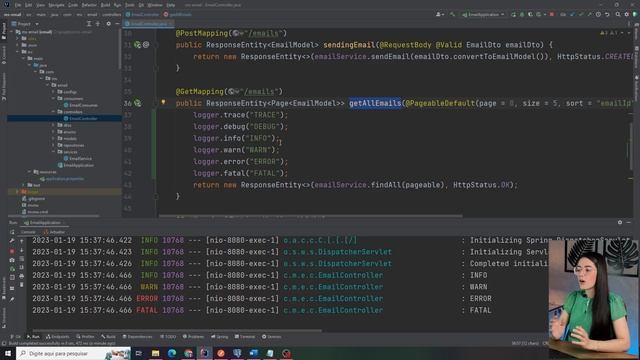Open the Profiler tool window
The image size is (640, 360).
(x=85, y=337)
